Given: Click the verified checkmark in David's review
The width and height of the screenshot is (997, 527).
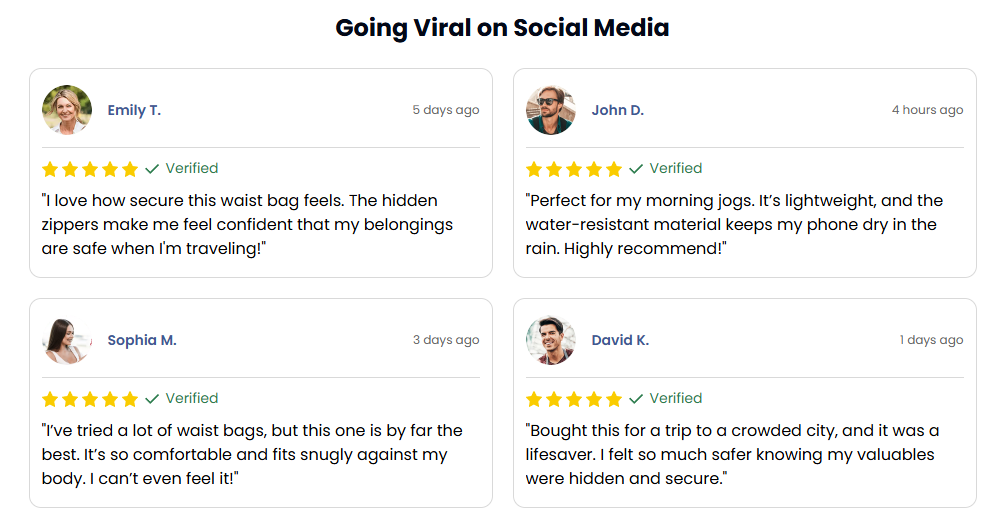Looking at the screenshot, I should pos(636,399).
